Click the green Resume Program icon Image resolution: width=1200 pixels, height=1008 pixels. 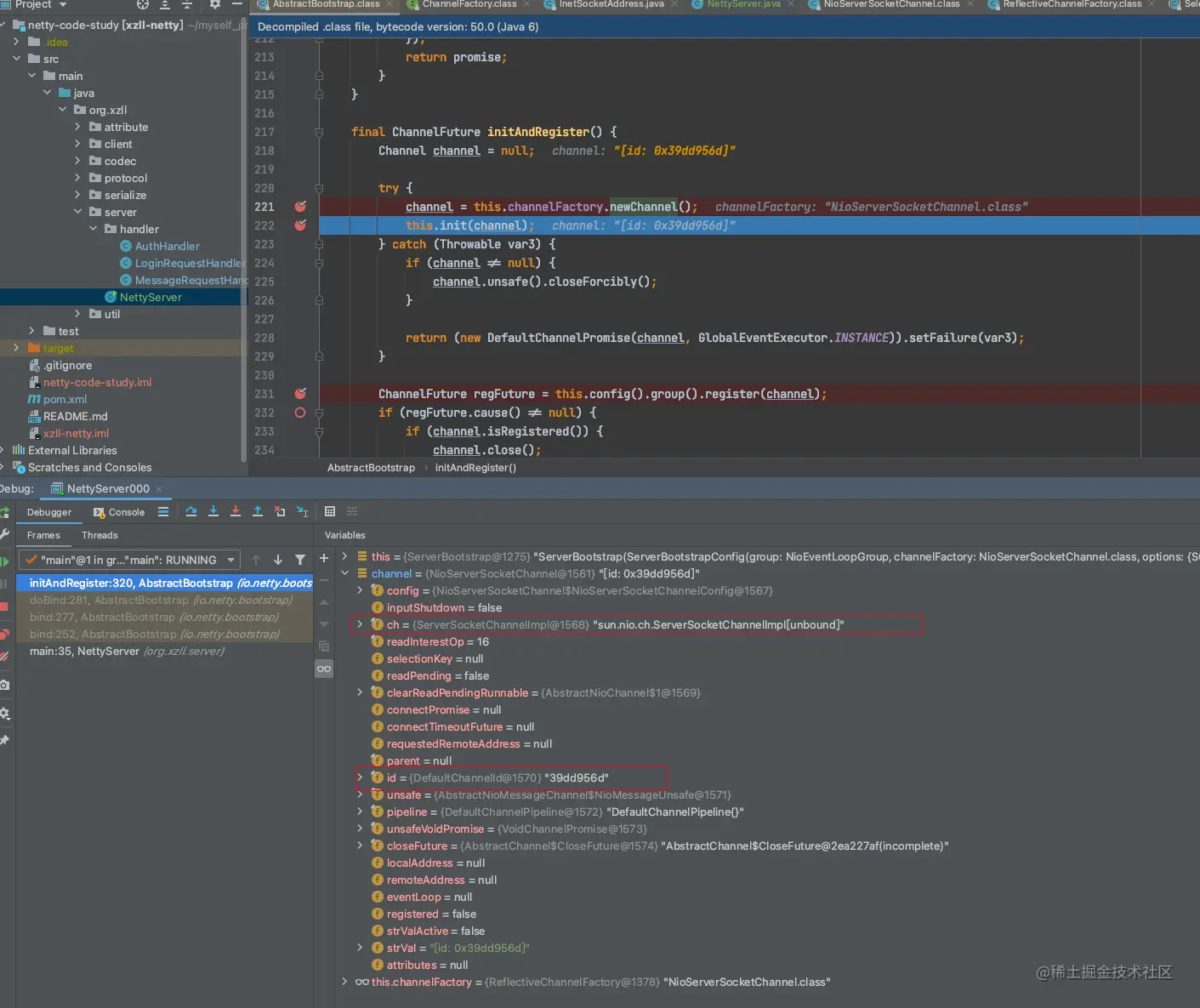point(4,561)
